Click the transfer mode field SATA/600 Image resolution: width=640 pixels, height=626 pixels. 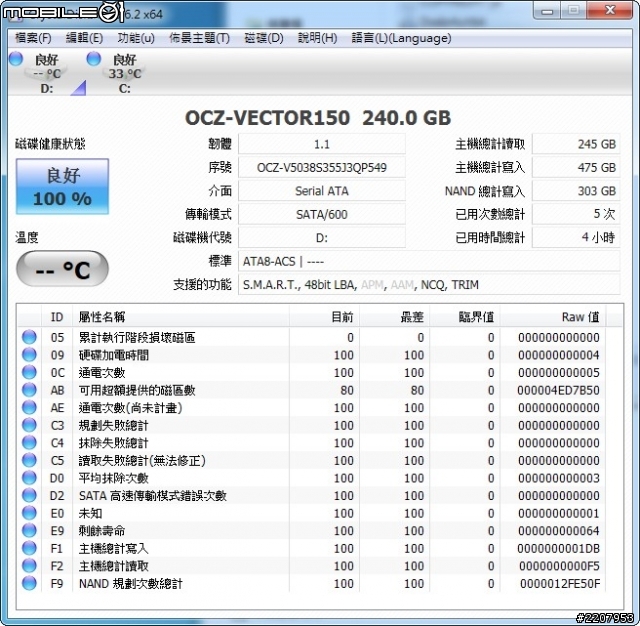[x=322, y=214]
